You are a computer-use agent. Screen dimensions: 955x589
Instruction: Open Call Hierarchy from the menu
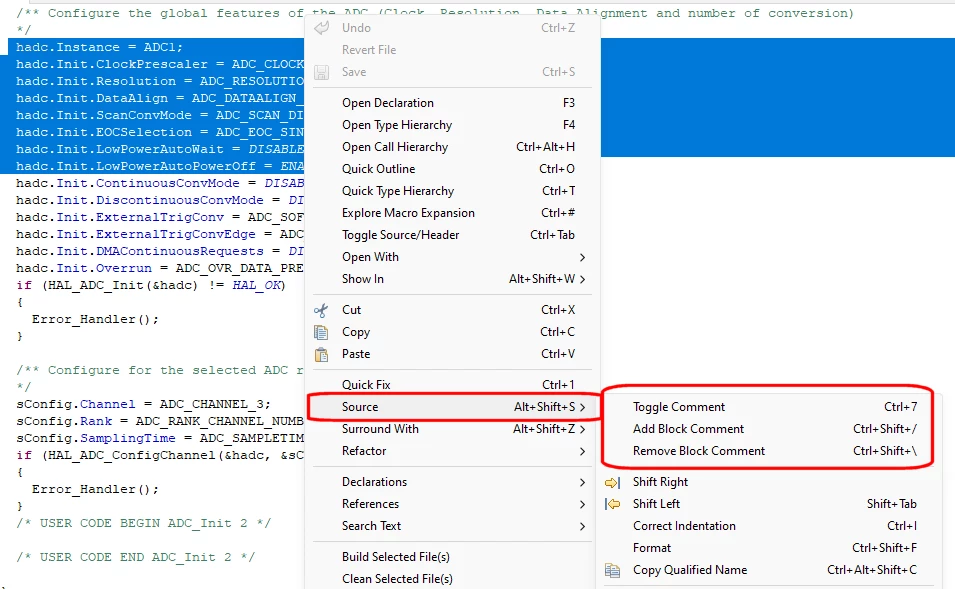point(452,147)
